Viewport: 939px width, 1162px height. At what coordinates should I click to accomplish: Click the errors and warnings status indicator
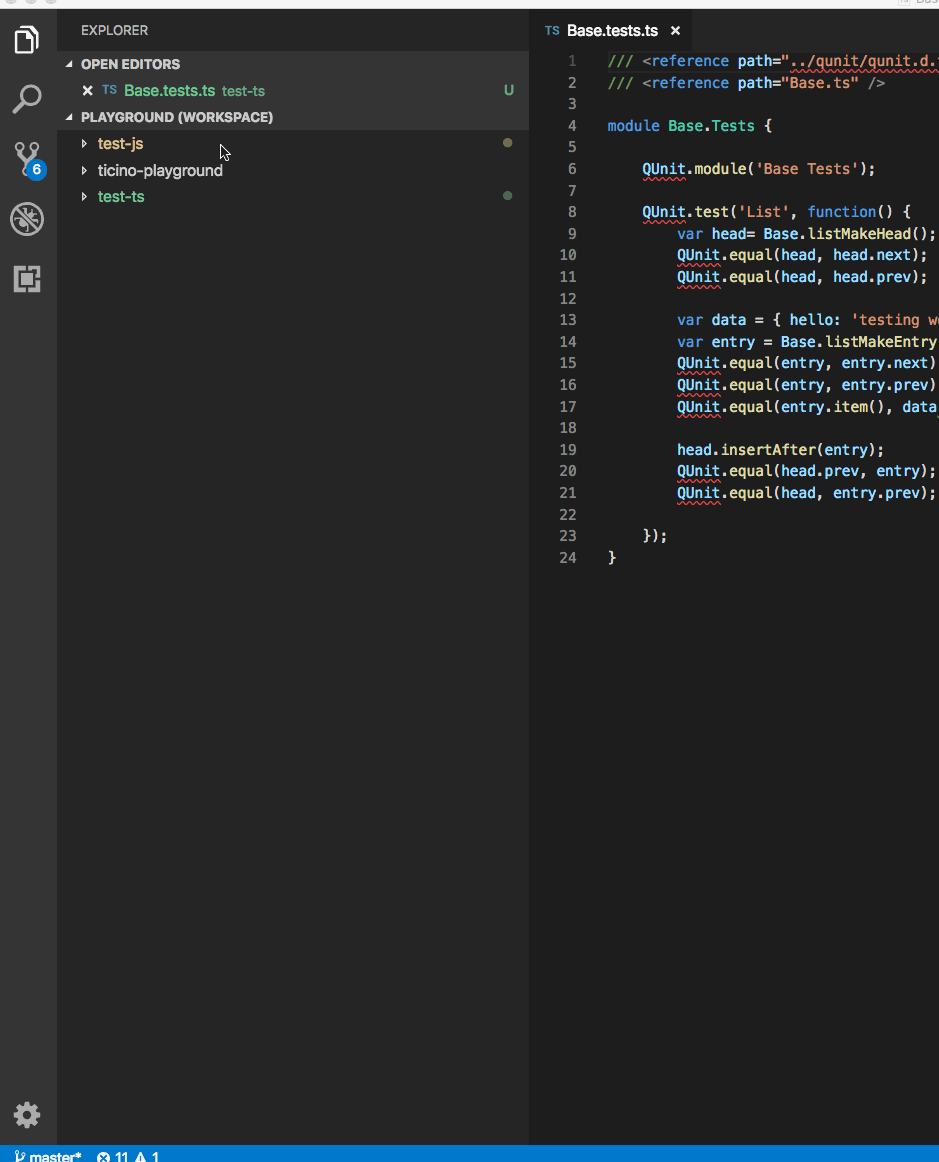127,1156
